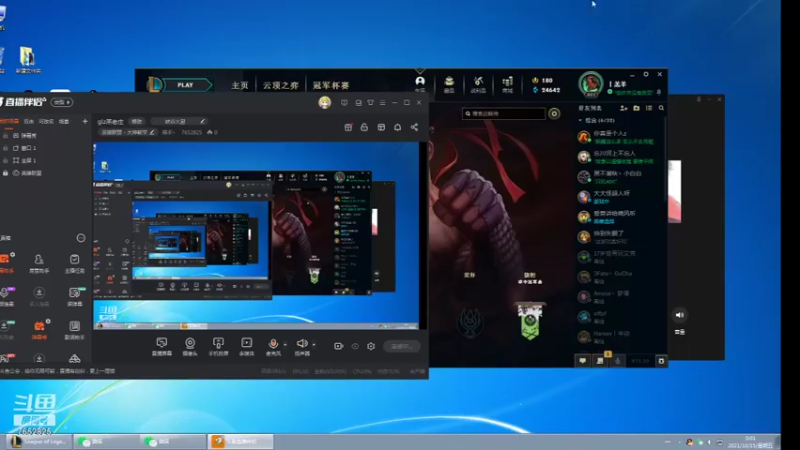The width and height of the screenshot is (800, 450).
Task: Click the add friend icon in friends list
Action: click(623, 108)
